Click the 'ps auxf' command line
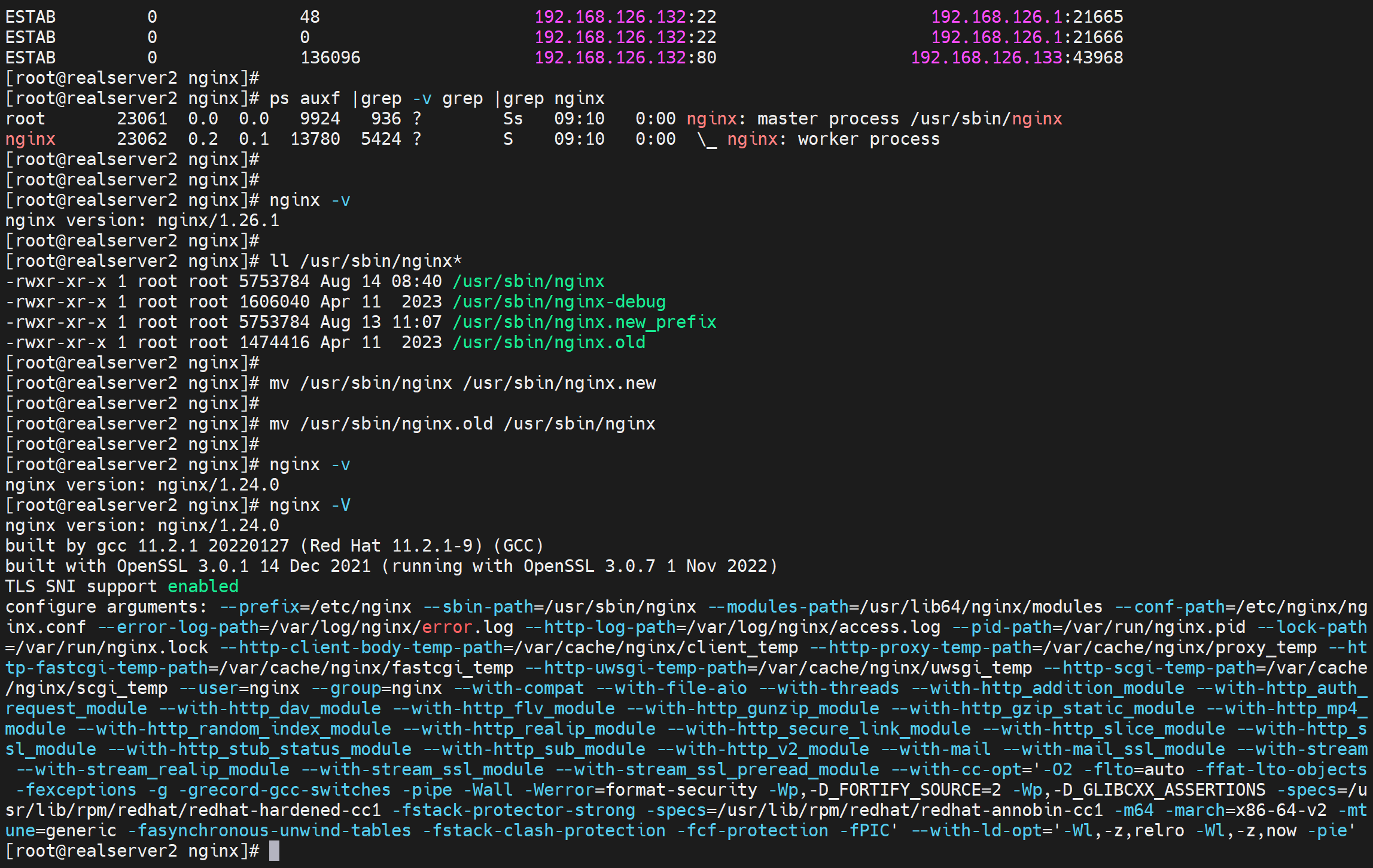The image size is (1373, 868). click(x=437, y=98)
